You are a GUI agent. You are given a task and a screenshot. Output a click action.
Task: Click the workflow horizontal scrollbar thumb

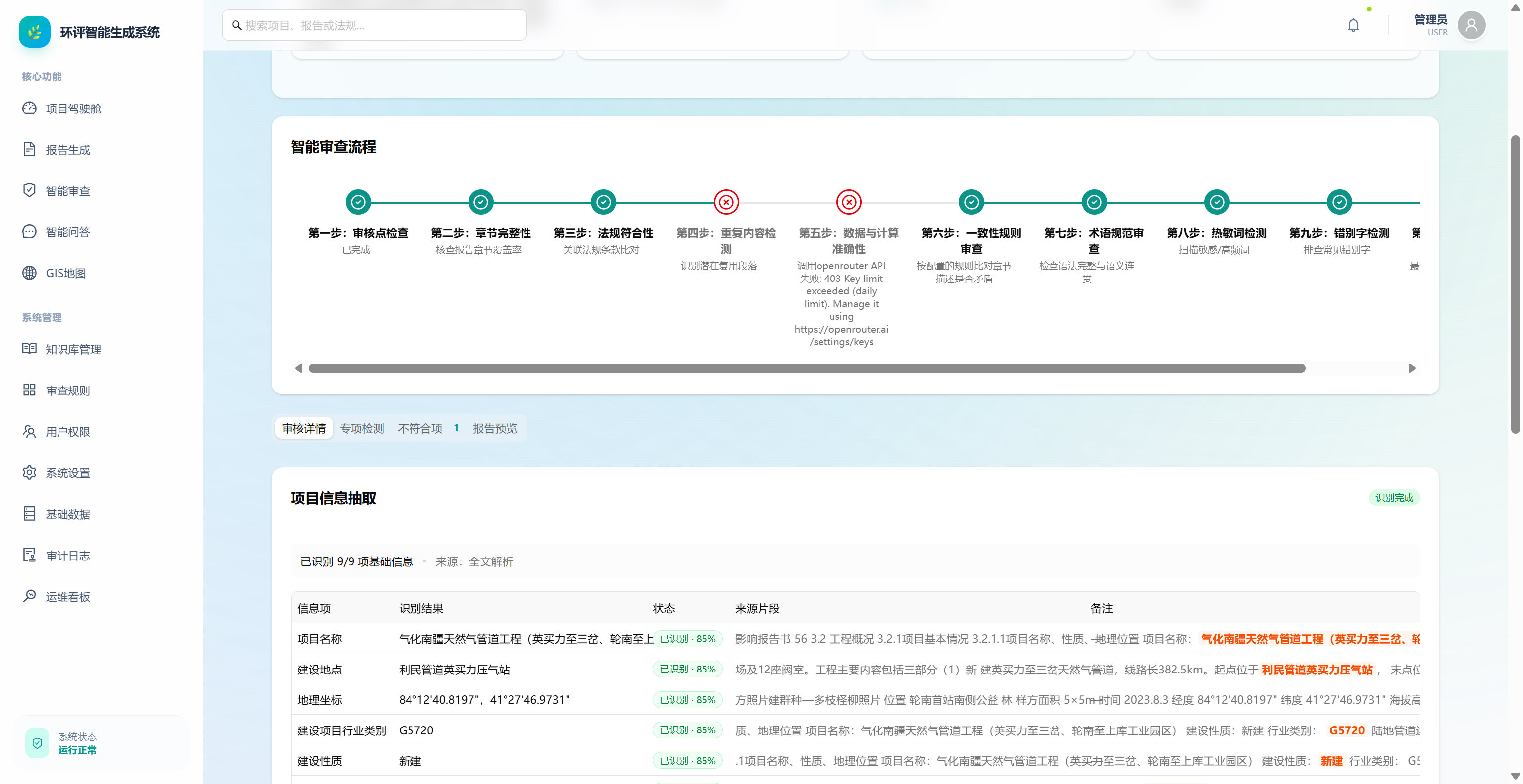coord(807,368)
